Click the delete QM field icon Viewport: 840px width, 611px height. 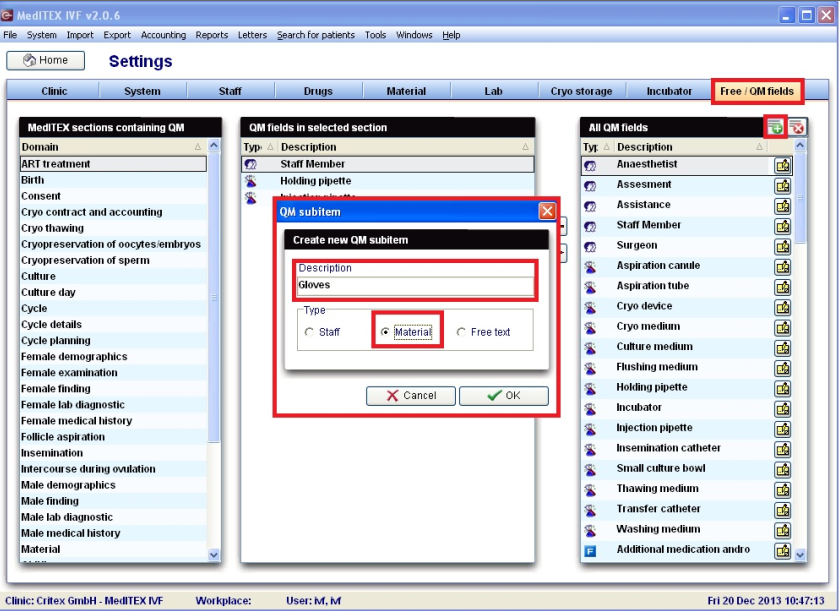(x=798, y=127)
